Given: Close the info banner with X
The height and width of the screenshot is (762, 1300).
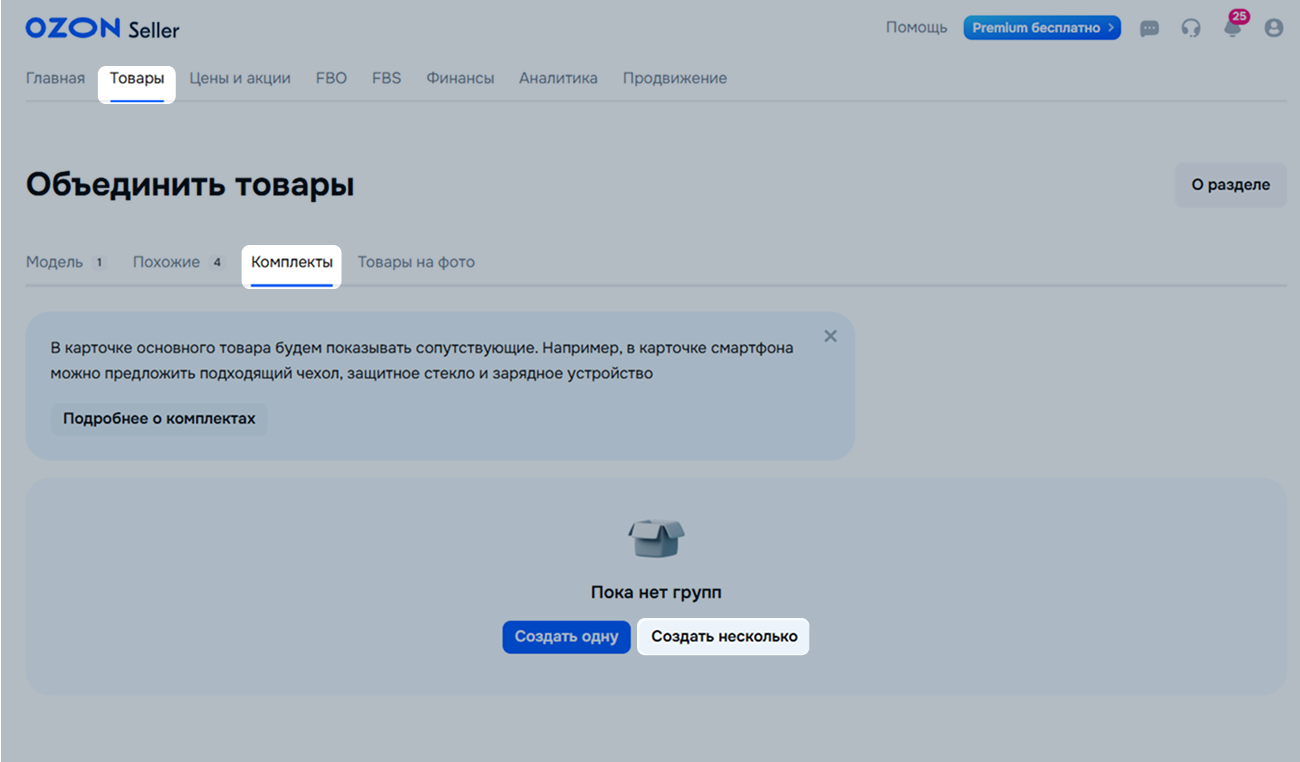Looking at the screenshot, I should pyautogui.click(x=830, y=336).
